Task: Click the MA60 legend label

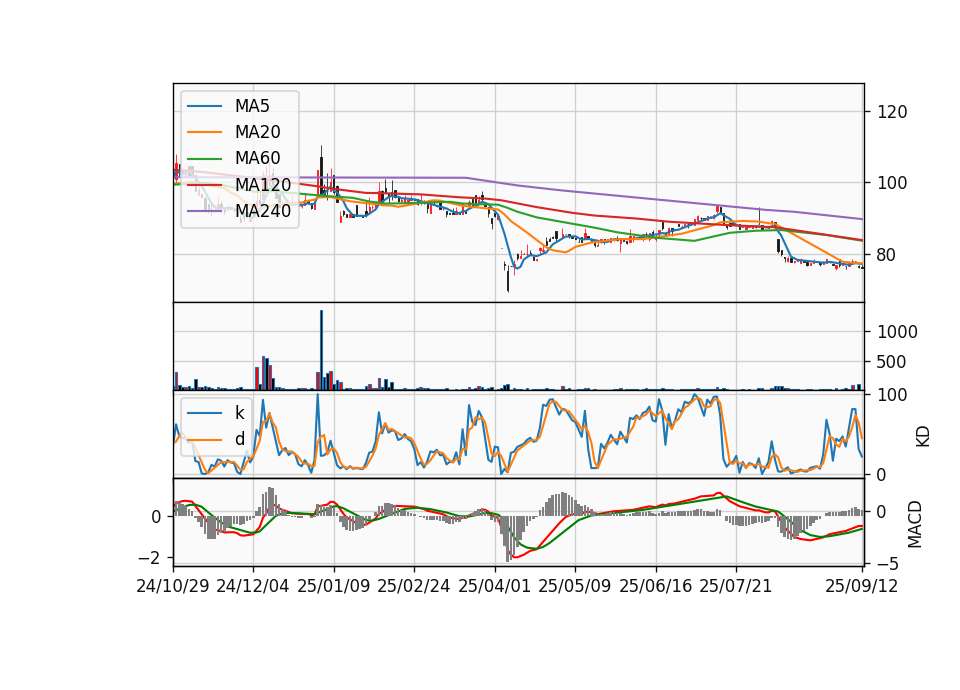Action: (257, 159)
